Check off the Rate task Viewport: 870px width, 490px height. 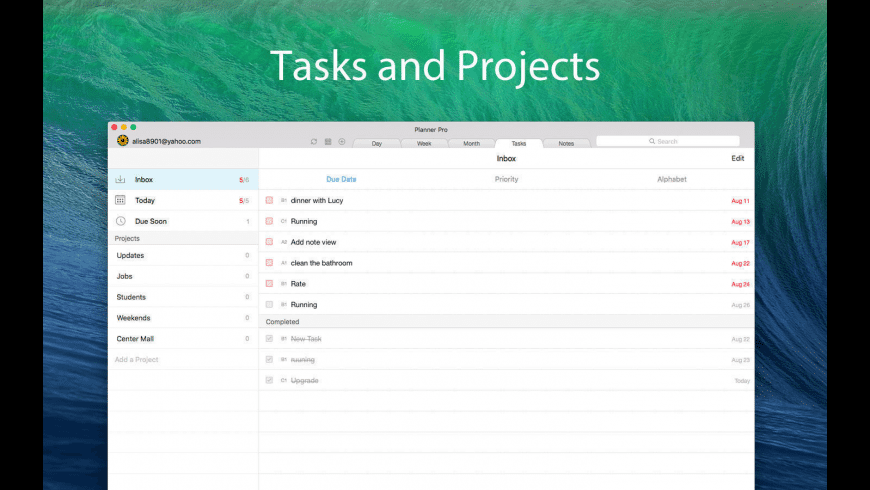[x=269, y=284]
